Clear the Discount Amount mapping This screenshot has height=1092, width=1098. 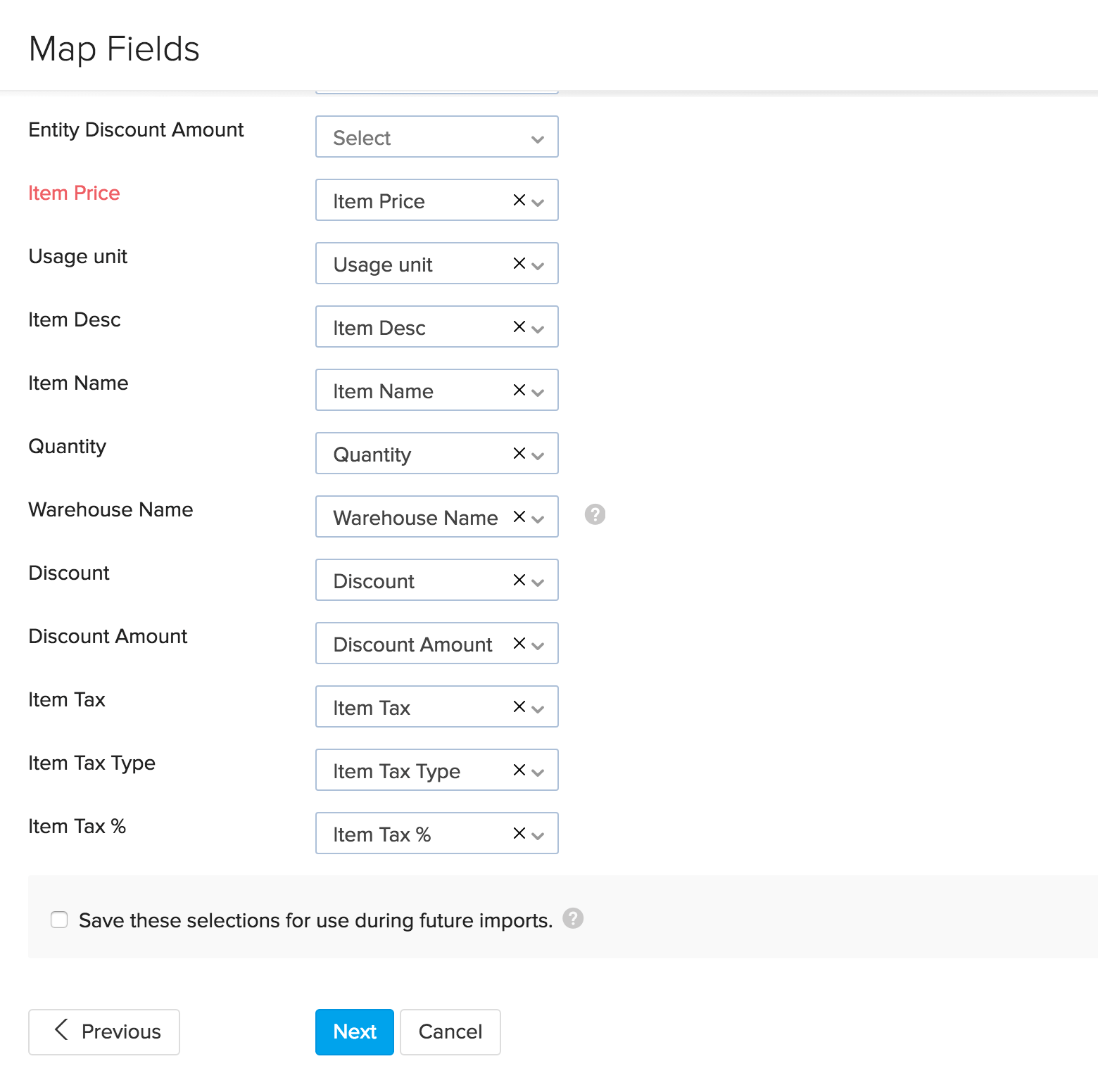click(519, 643)
